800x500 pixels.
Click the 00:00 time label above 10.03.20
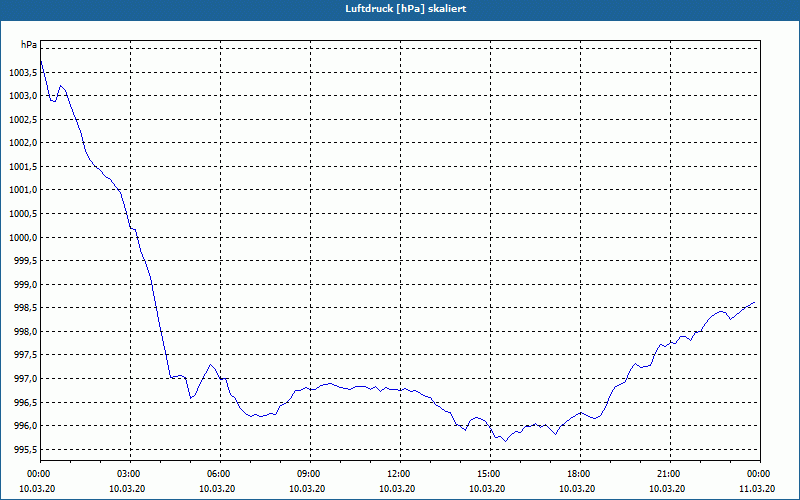[x=40, y=473]
